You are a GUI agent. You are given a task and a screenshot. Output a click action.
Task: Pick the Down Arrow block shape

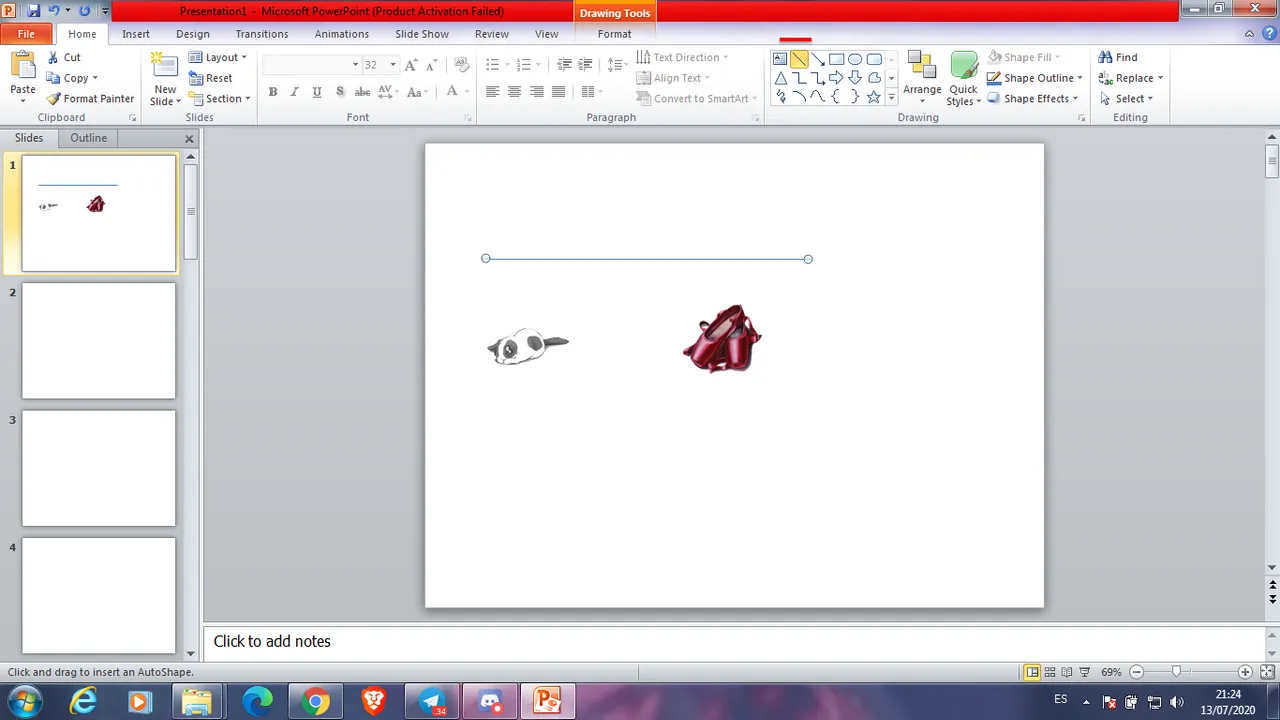point(855,78)
